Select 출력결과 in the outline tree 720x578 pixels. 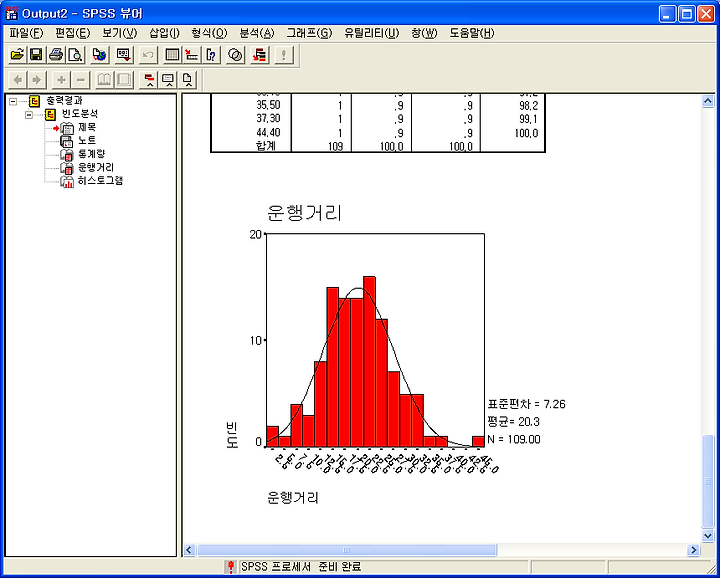point(64,101)
